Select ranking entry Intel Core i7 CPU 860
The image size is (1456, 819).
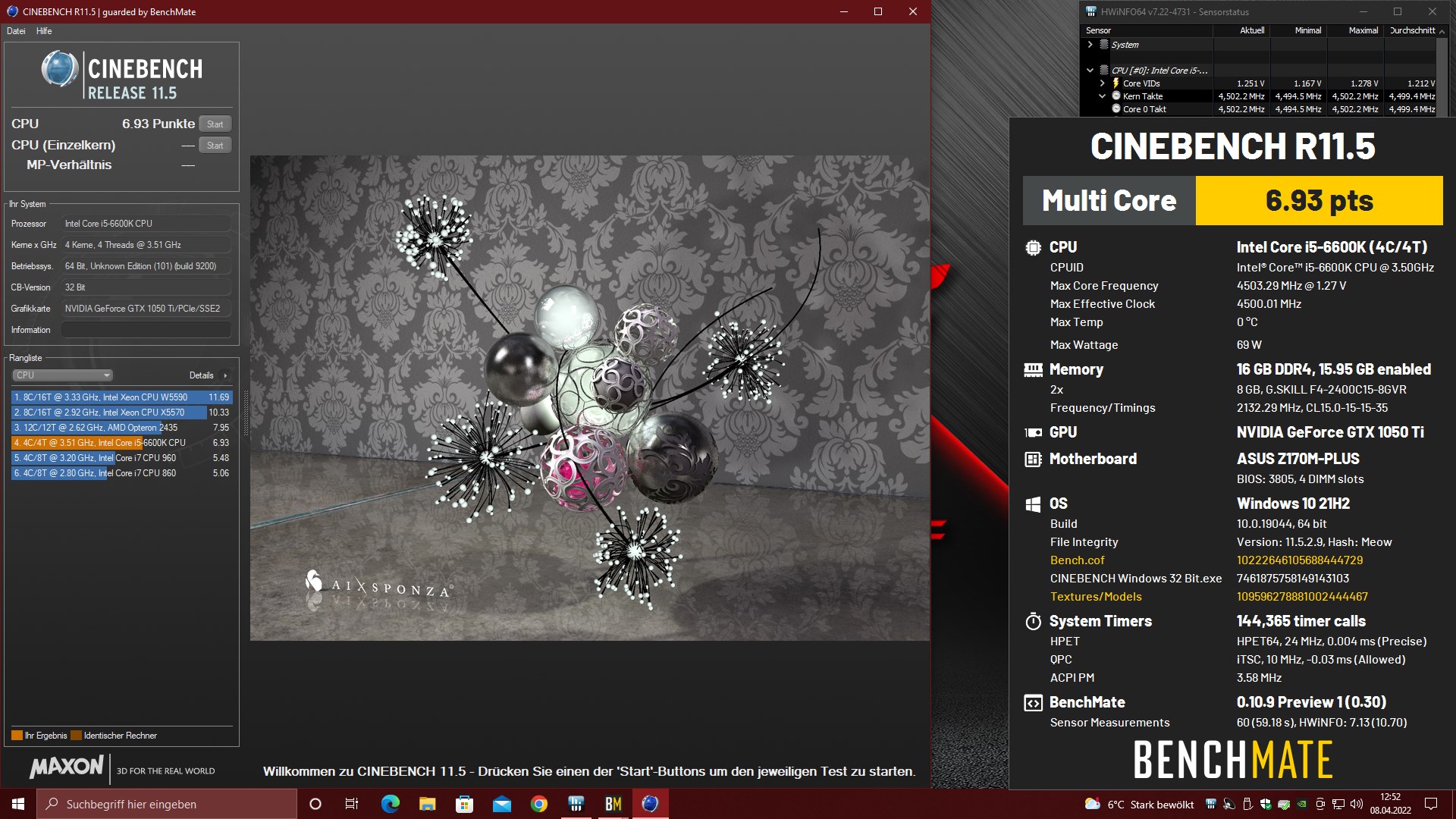point(121,473)
